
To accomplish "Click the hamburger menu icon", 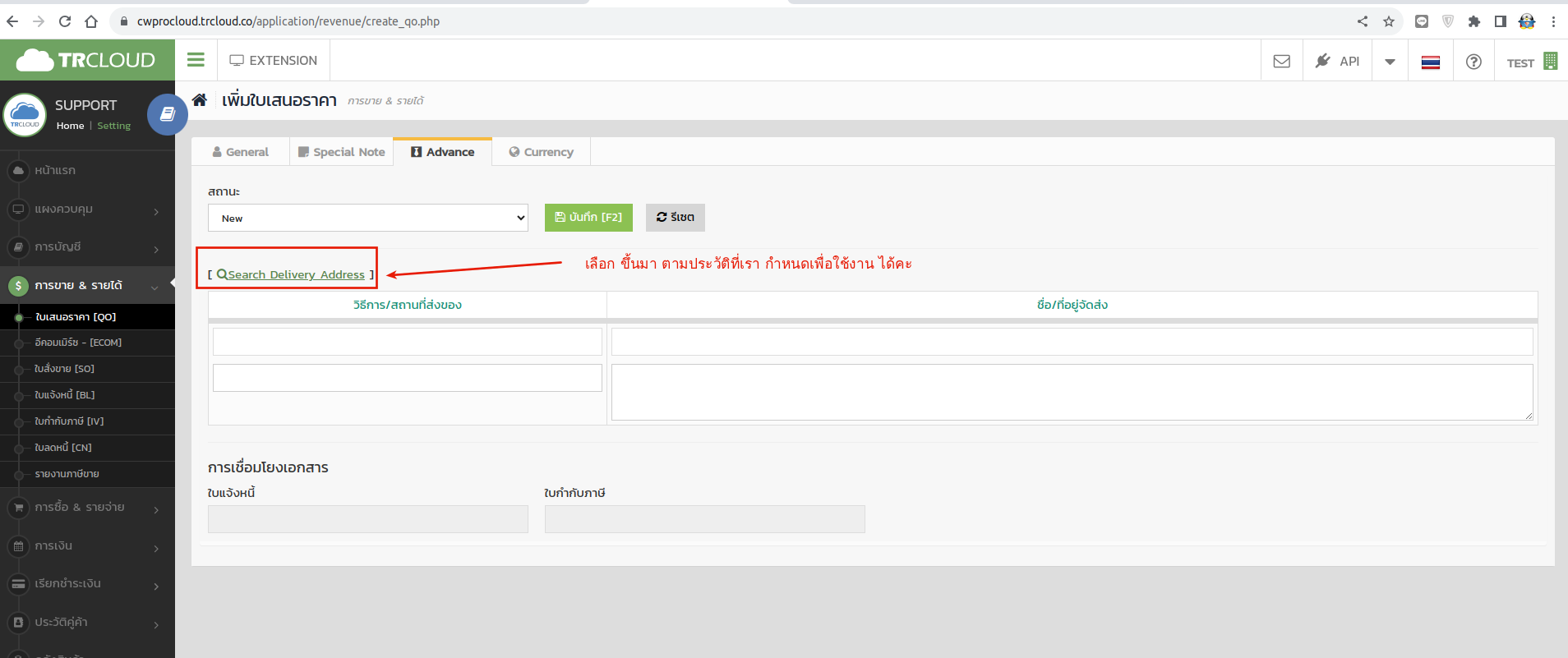I will (196, 60).
